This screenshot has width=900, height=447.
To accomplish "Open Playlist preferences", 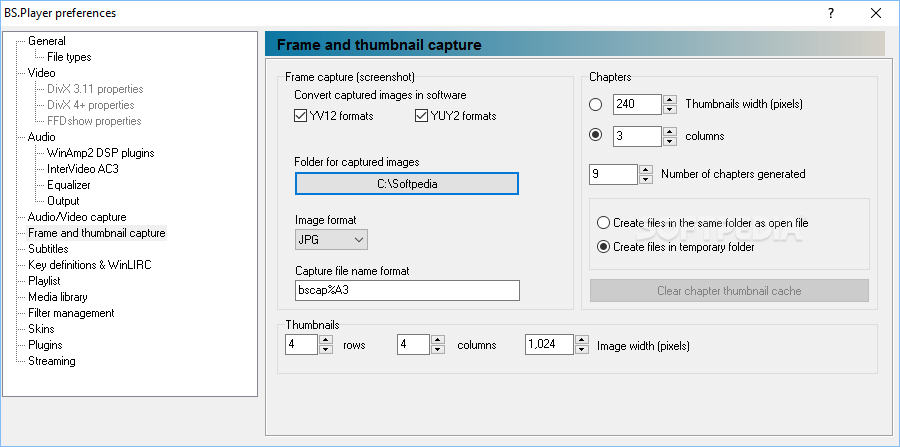I will click(x=44, y=281).
